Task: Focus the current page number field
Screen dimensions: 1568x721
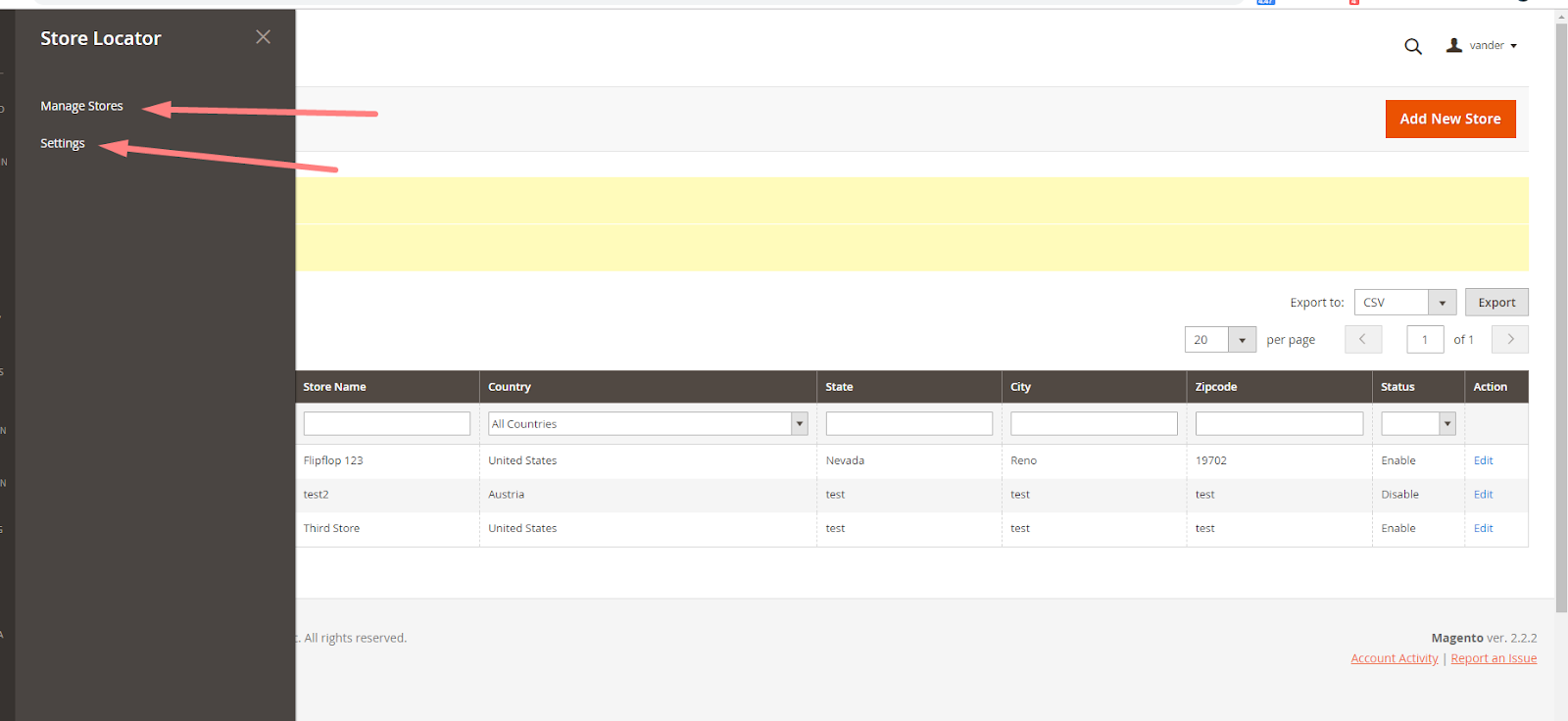Action: point(1425,340)
